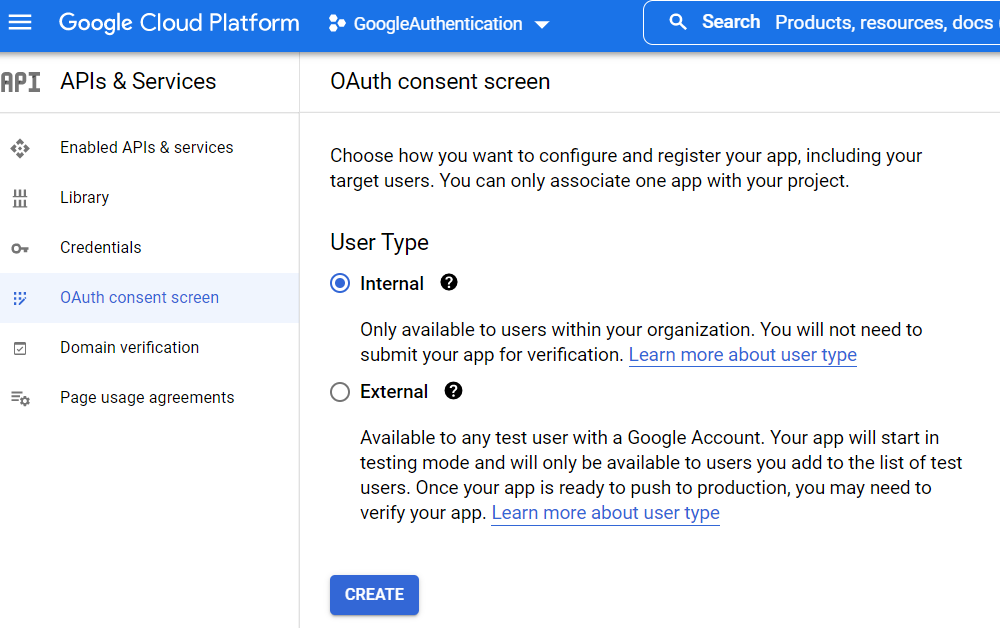Click the API logo icon
This screenshot has width=1000, height=628.
[20, 82]
